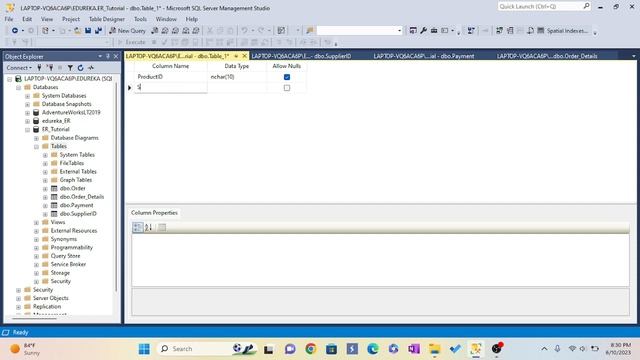Viewport: 640px width, 360px height.
Task: Click the connect plug icon in Object Explorer
Action: [40, 68]
